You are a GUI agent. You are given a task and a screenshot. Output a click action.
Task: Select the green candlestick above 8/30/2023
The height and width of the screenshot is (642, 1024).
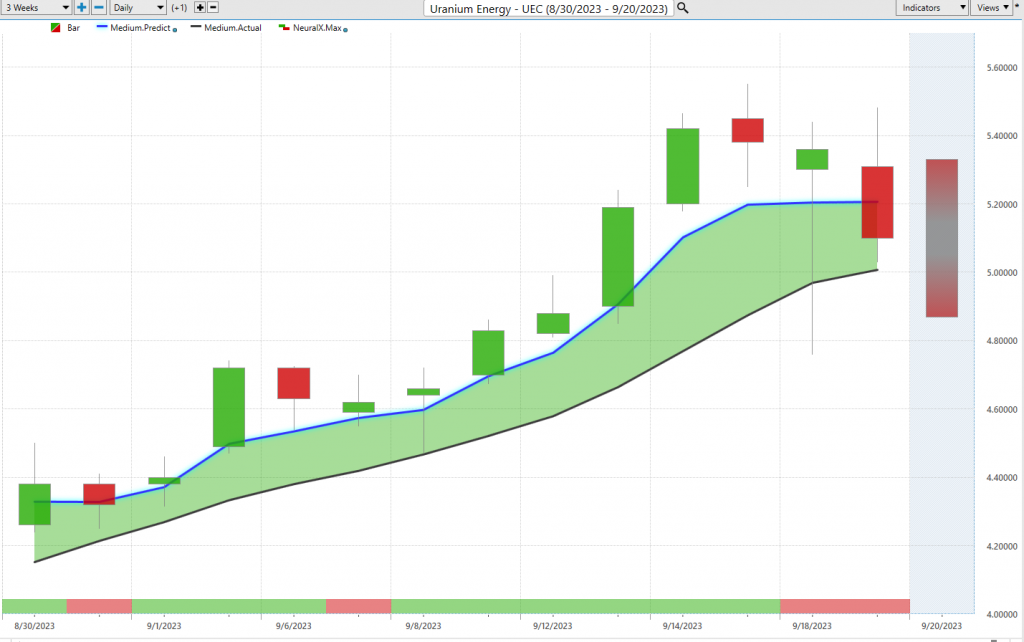pos(35,504)
